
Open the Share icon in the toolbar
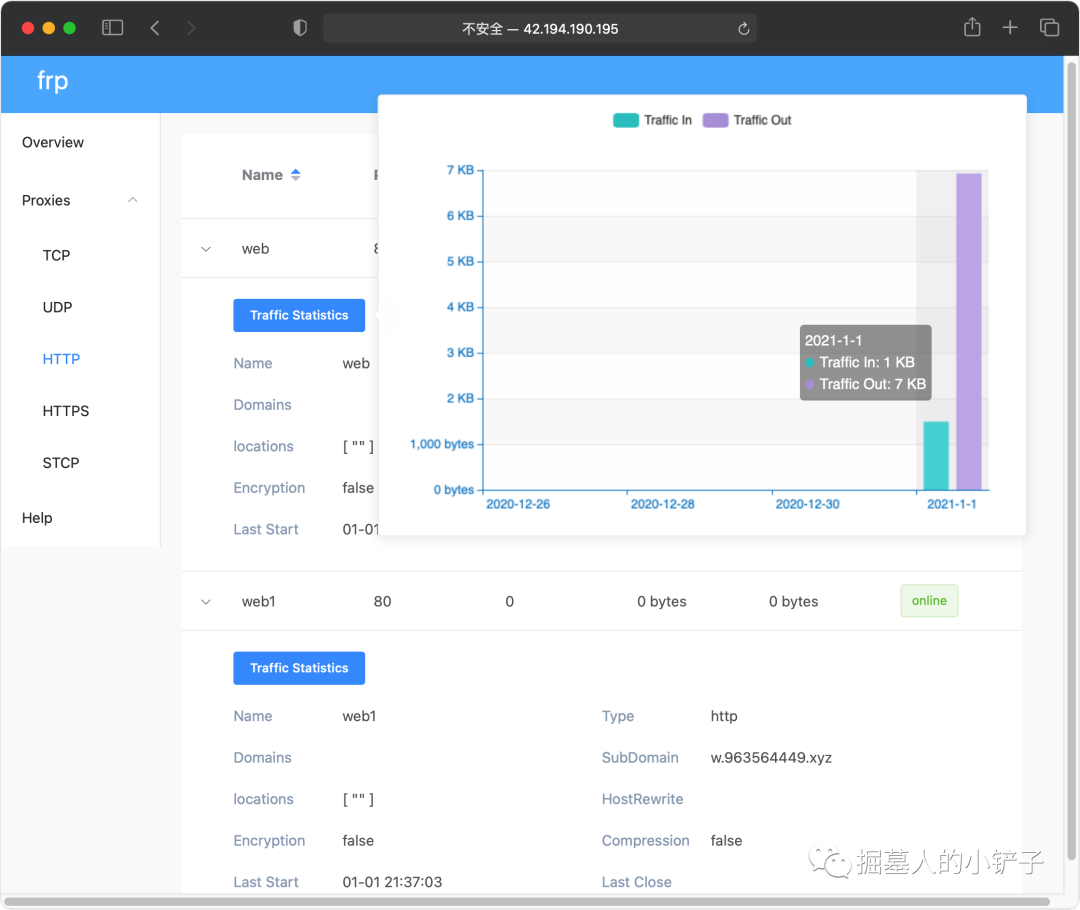(x=972, y=28)
